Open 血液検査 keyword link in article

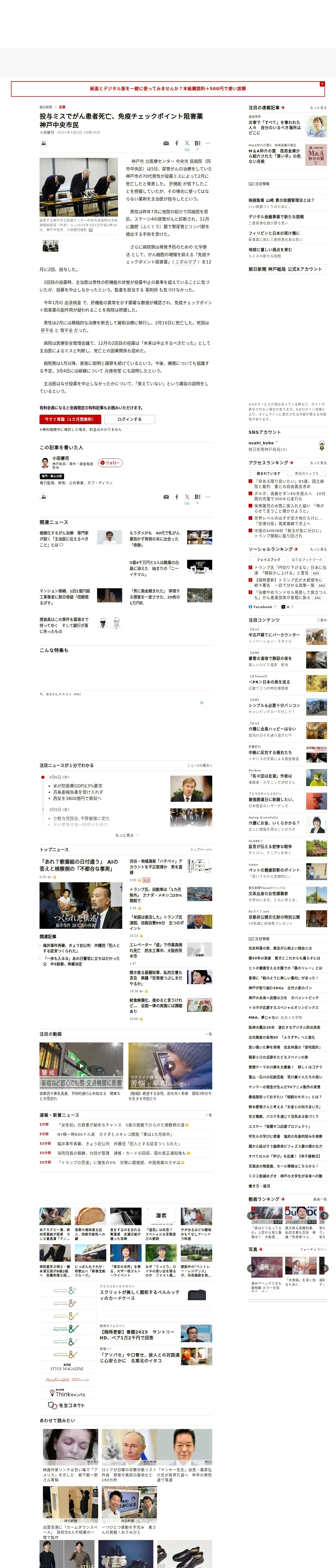click(72, 303)
